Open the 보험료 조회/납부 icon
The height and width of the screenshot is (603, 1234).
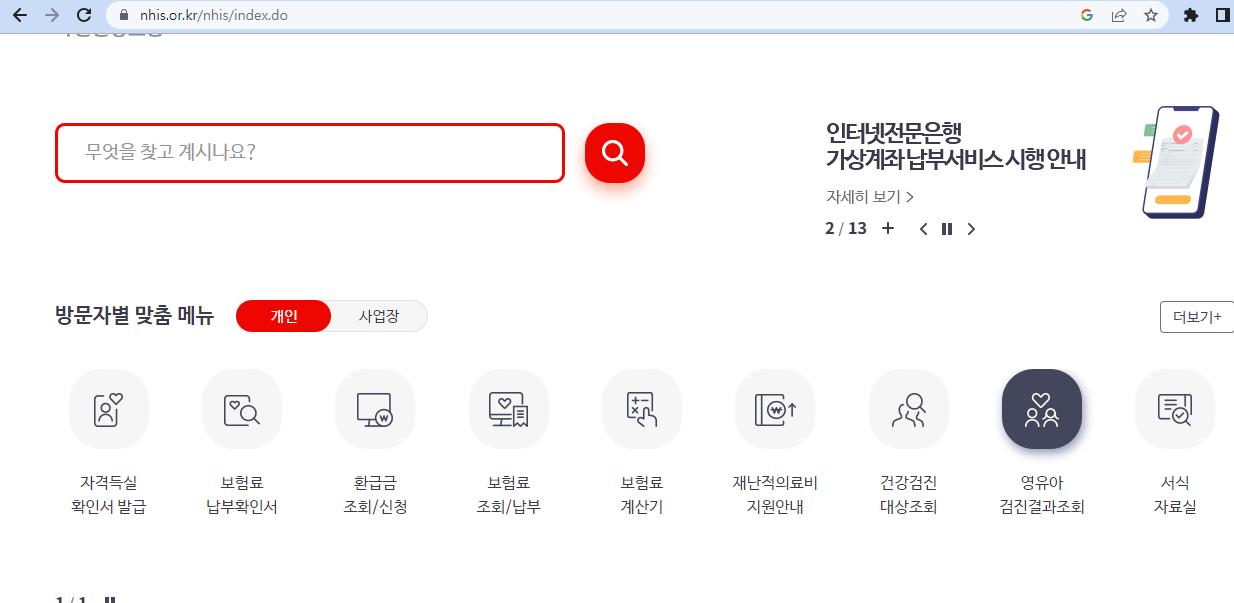(x=508, y=408)
